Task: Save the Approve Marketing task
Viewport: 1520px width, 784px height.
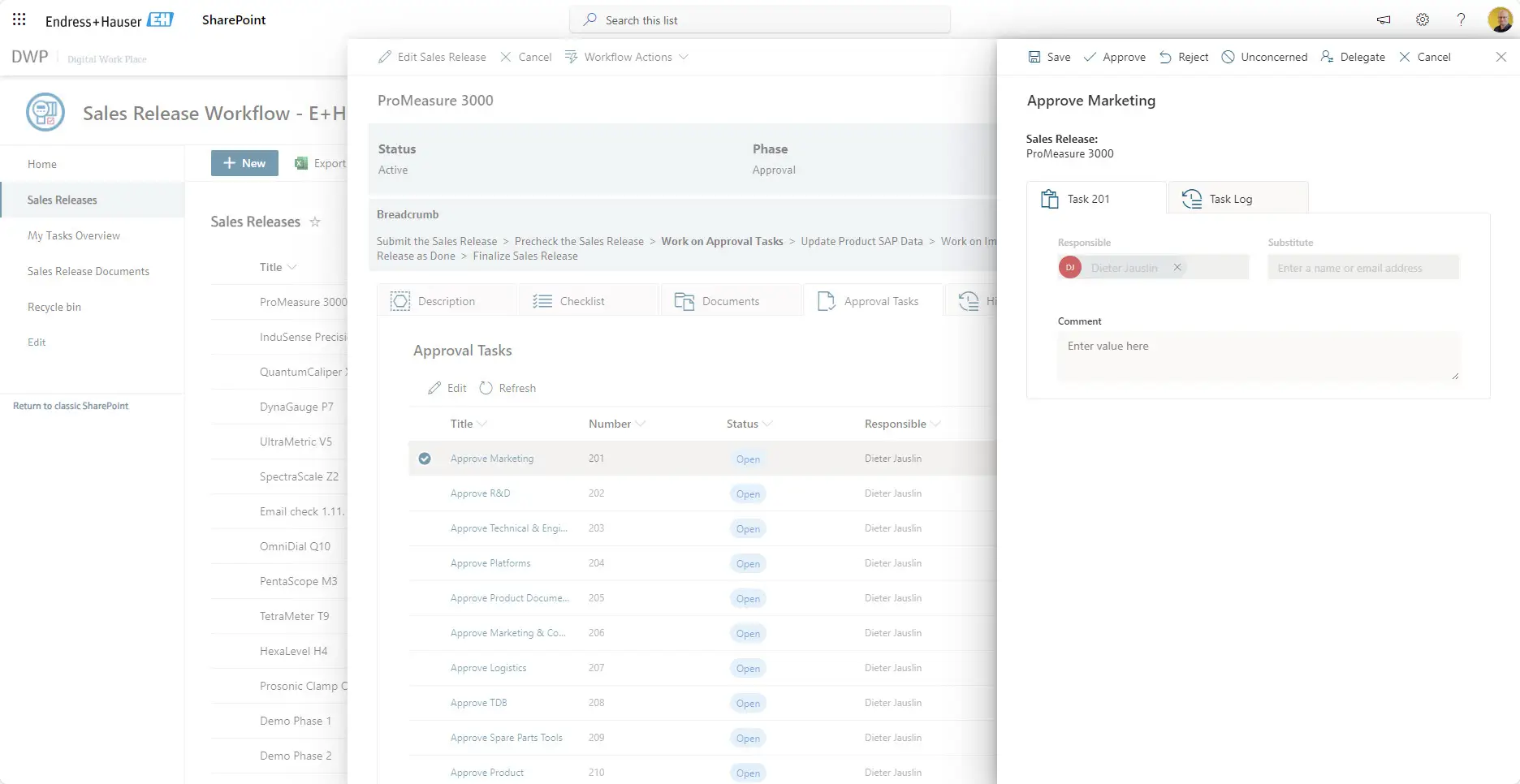Action: tap(1048, 57)
